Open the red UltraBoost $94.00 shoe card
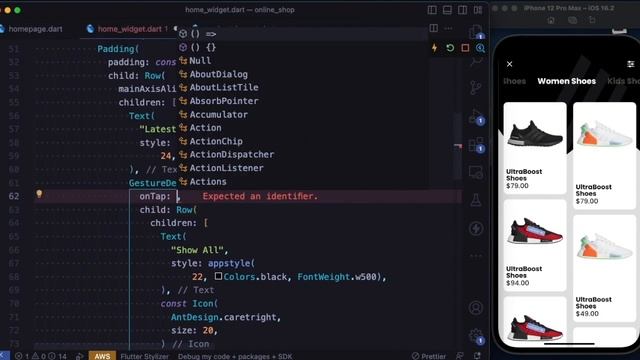Screen dimensions: 640x360 coord(535,245)
